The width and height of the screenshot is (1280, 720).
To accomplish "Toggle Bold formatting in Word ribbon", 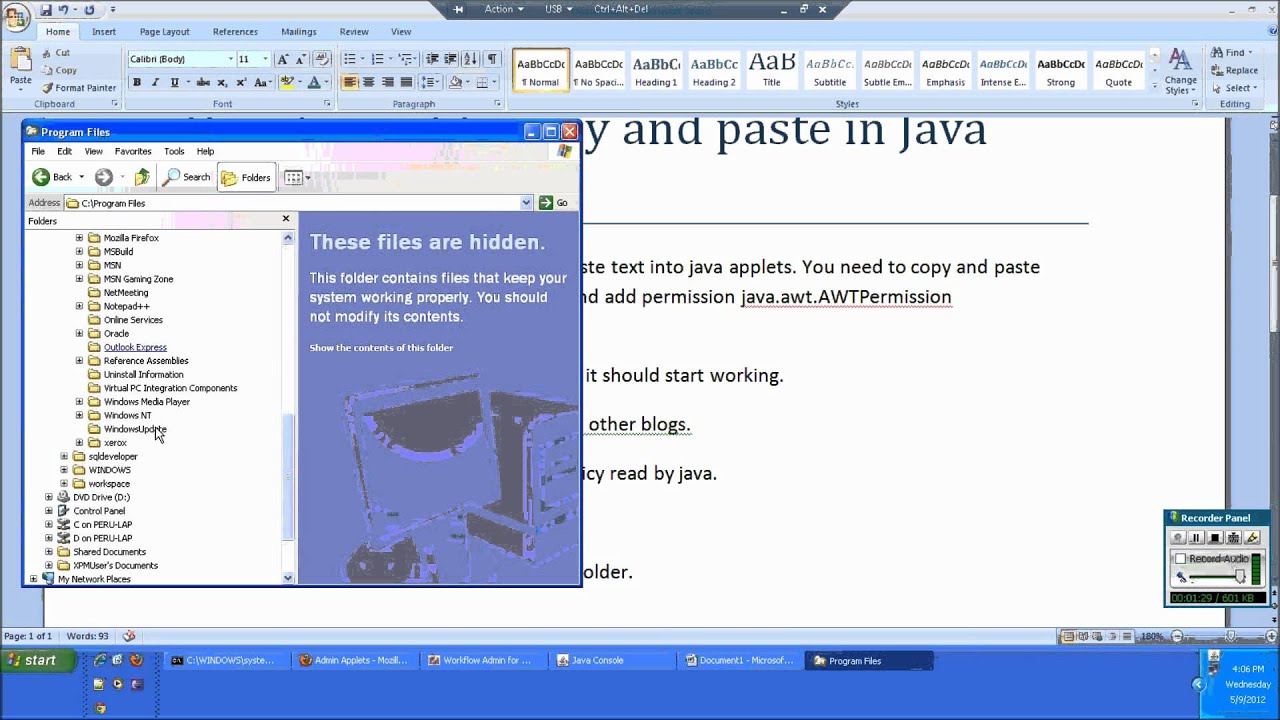I will coord(137,82).
